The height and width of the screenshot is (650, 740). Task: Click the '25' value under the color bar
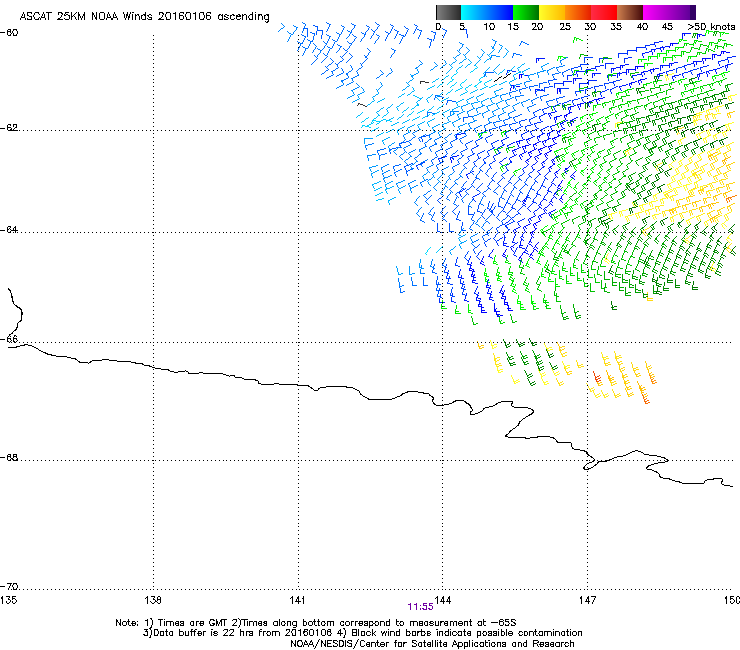coord(565,27)
